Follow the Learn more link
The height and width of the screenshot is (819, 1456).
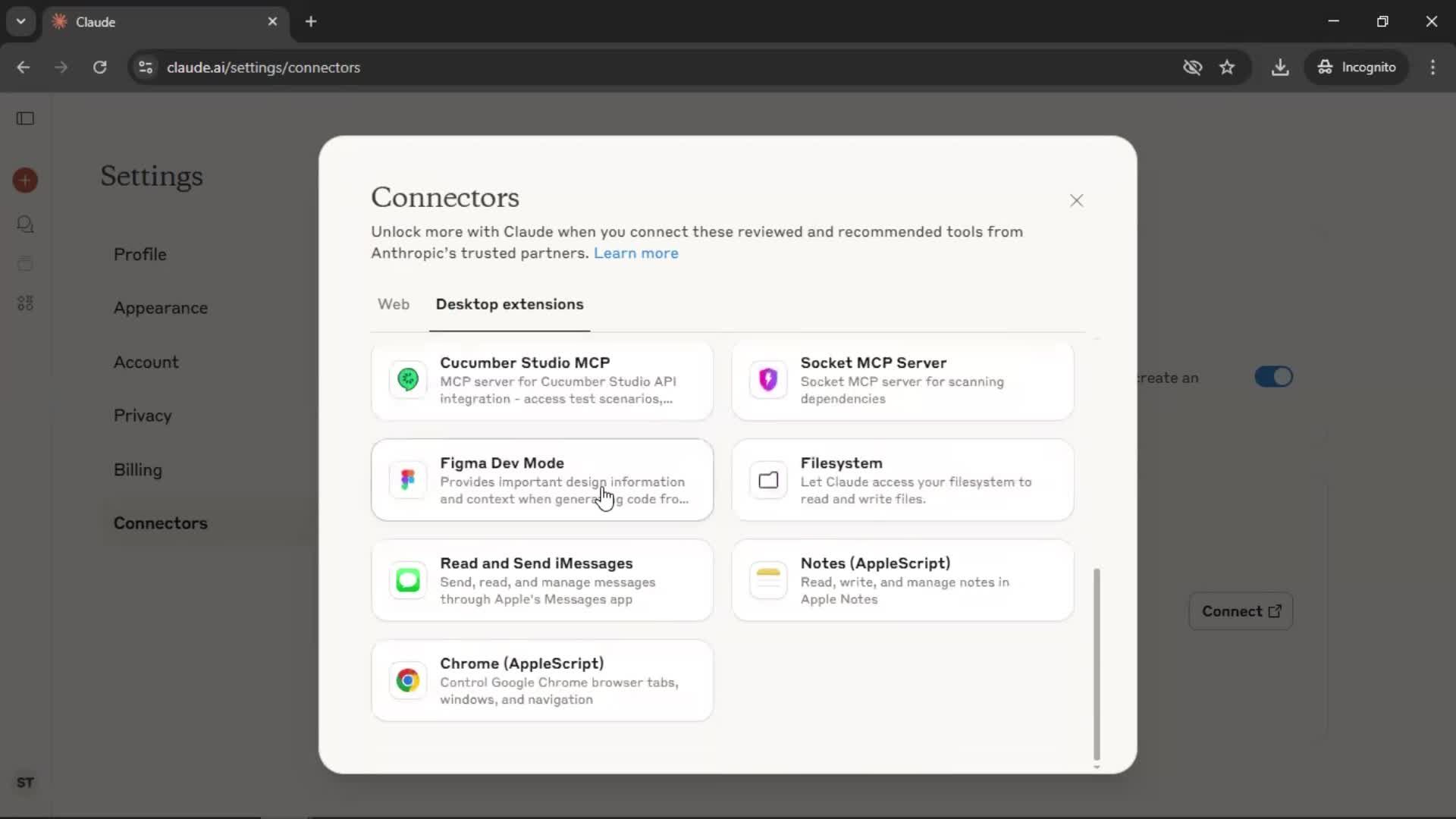635,253
